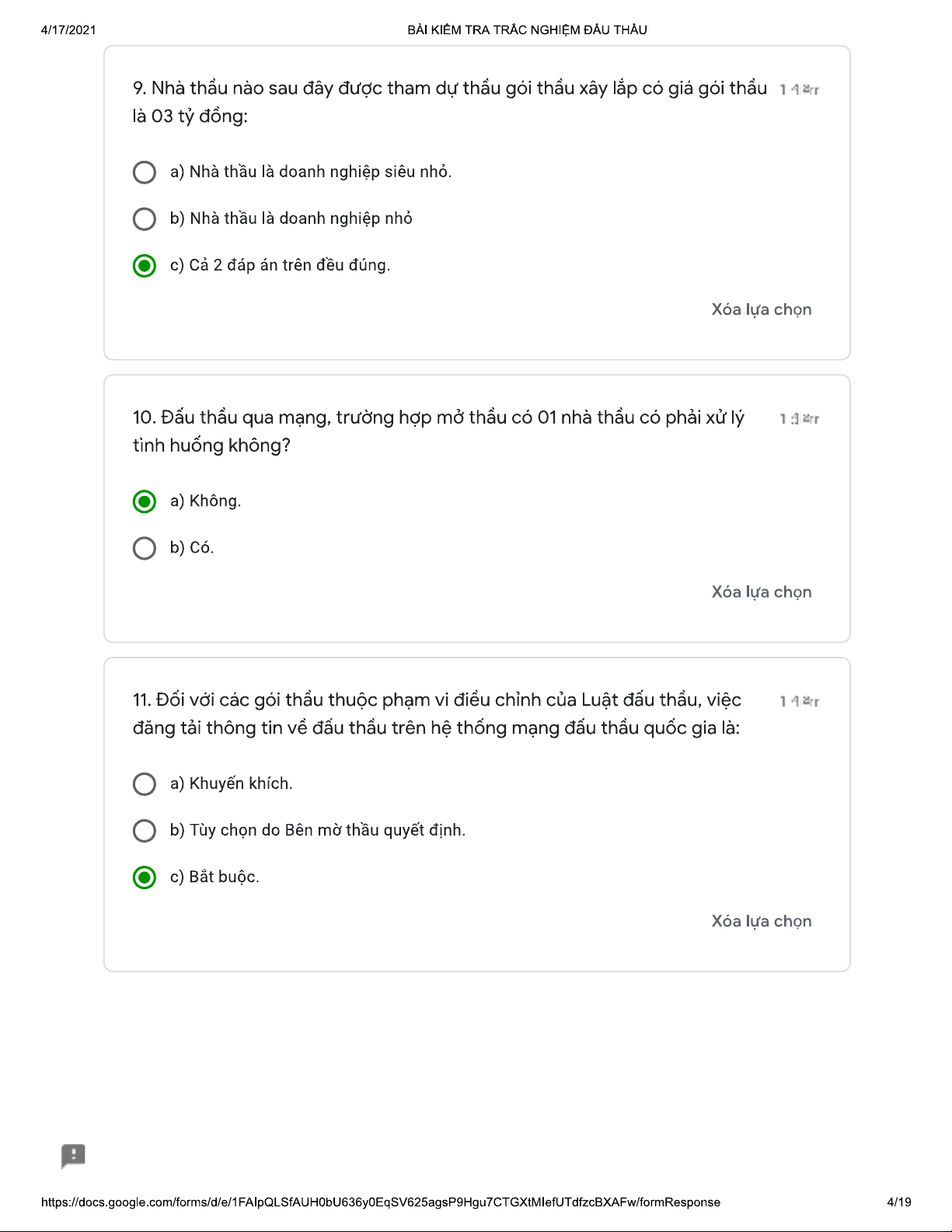952x1232 pixels.
Task: Click the points label beside question 11
Action: coord(799,701)
